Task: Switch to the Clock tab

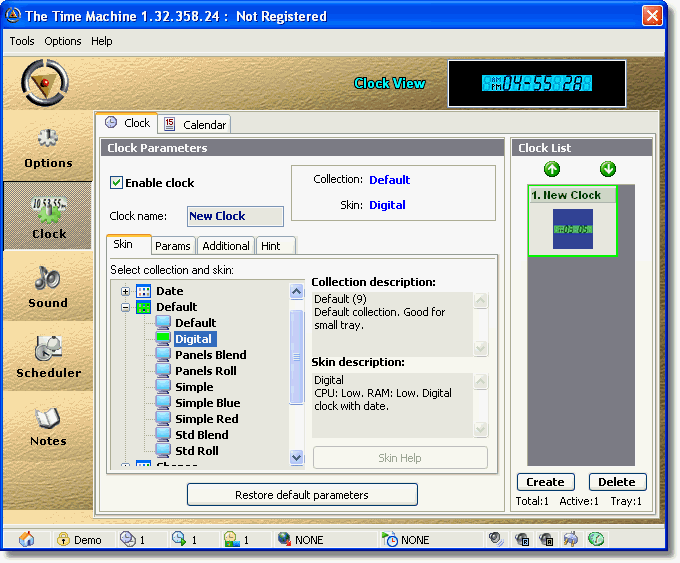Action: (127, 123)
